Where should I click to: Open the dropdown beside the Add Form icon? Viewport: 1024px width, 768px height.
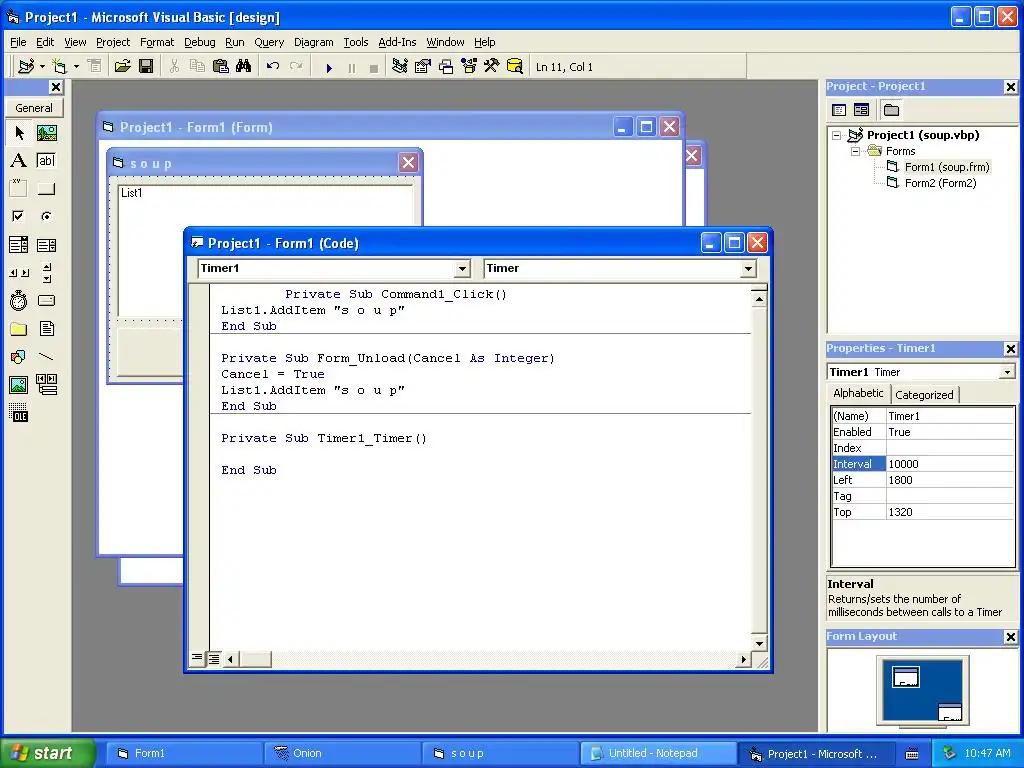pos(76,66)
